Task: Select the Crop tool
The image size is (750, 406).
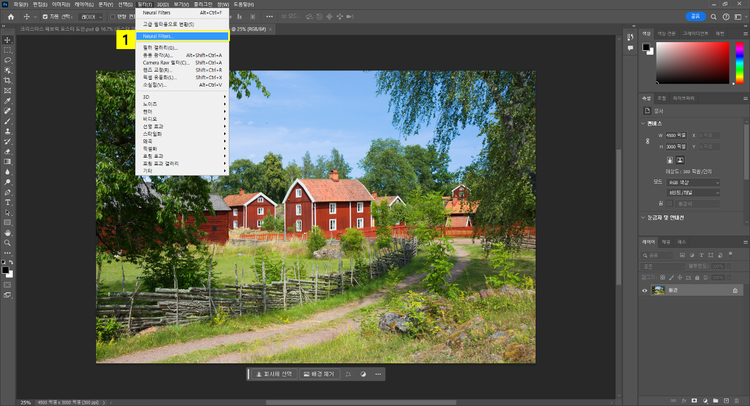Action: (x=7, y=80)
